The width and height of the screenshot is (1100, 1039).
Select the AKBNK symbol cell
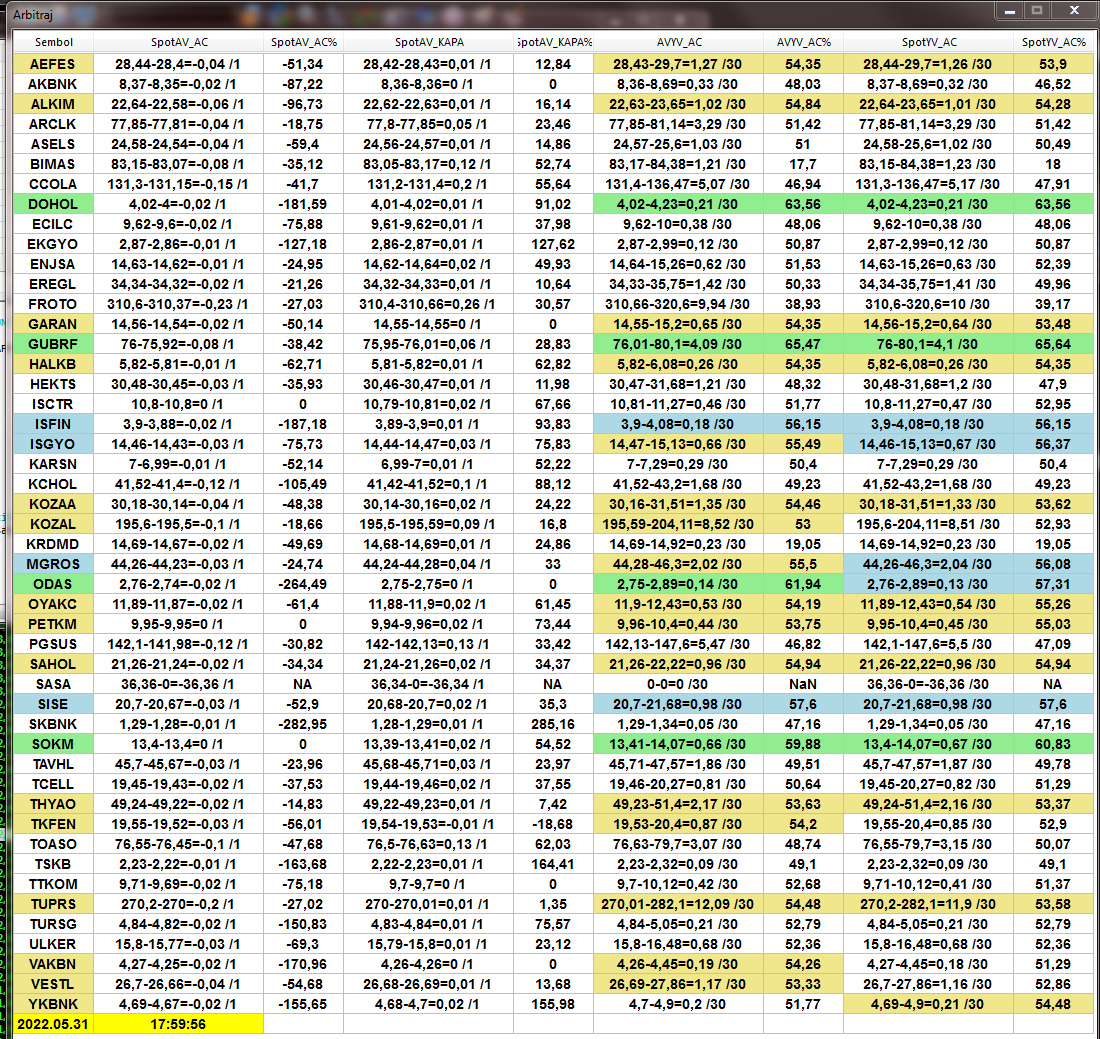(53, 84)
